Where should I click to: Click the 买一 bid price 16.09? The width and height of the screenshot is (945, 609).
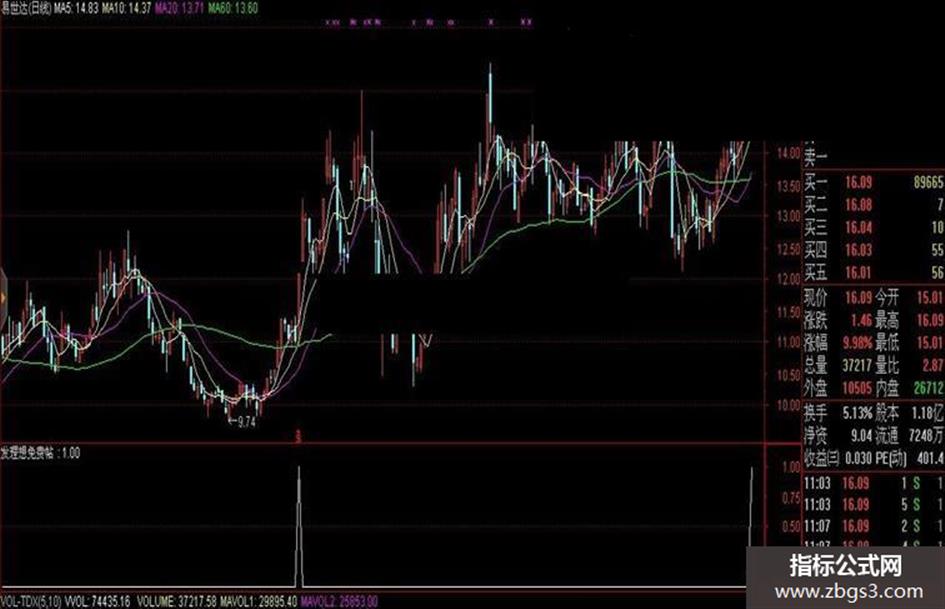click(x=858, y=182)
